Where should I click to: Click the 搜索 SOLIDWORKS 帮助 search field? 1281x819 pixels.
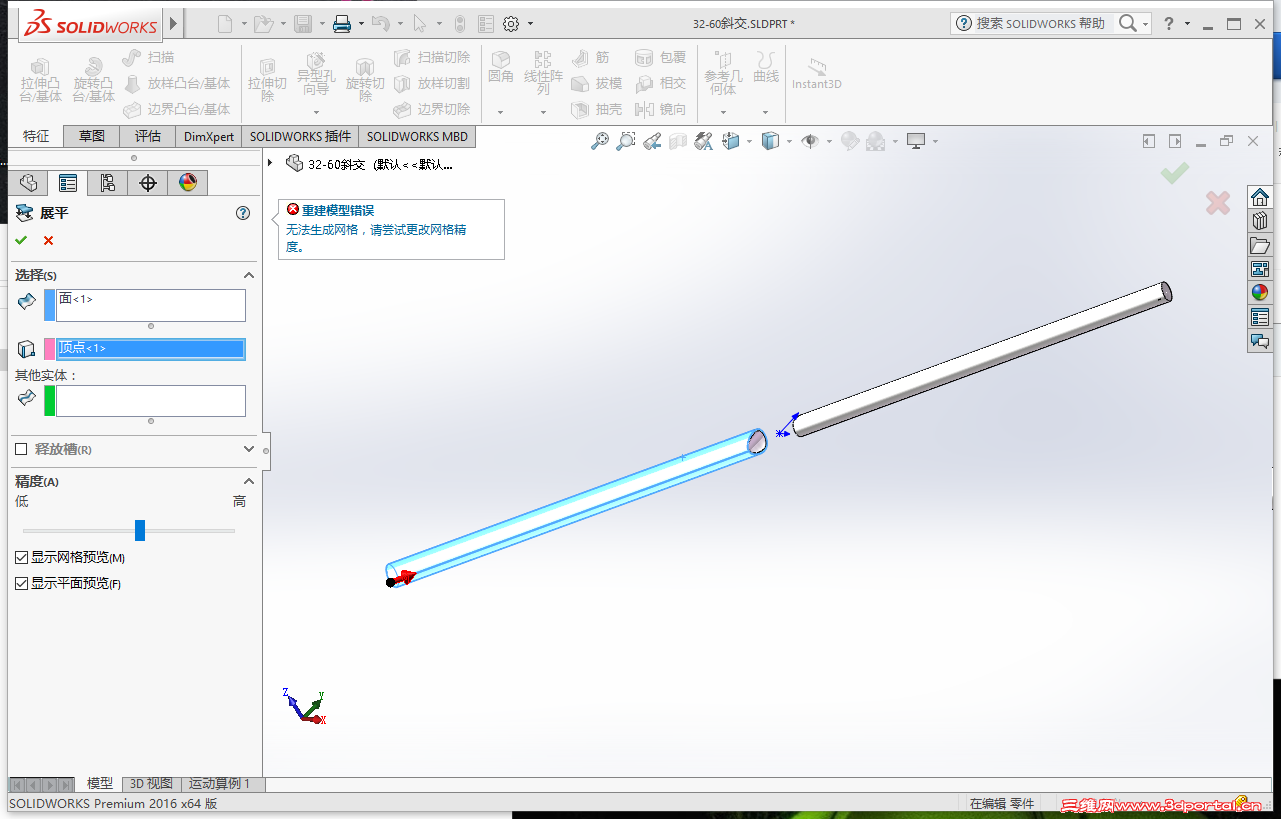1041,24
